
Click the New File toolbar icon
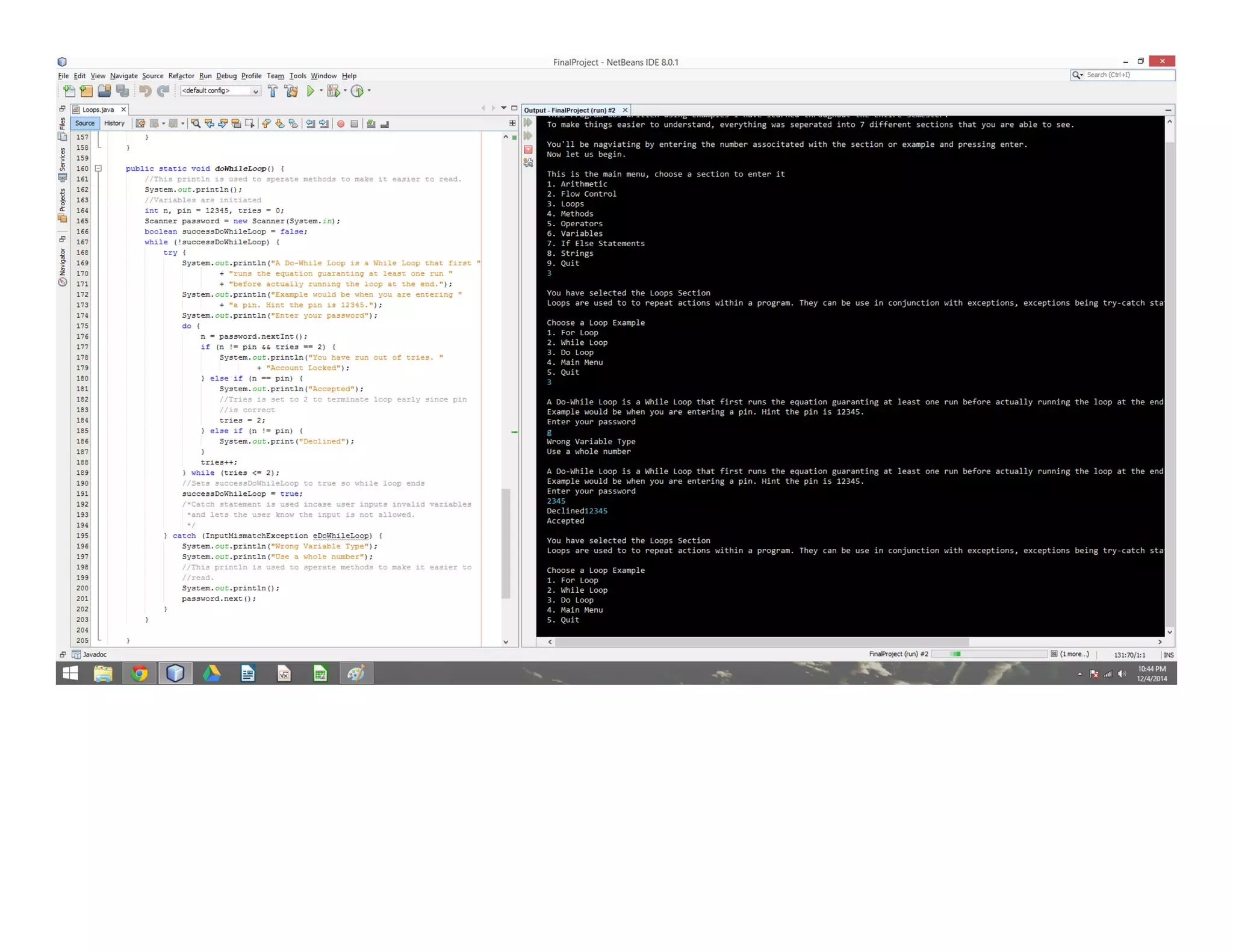point(69,91)
